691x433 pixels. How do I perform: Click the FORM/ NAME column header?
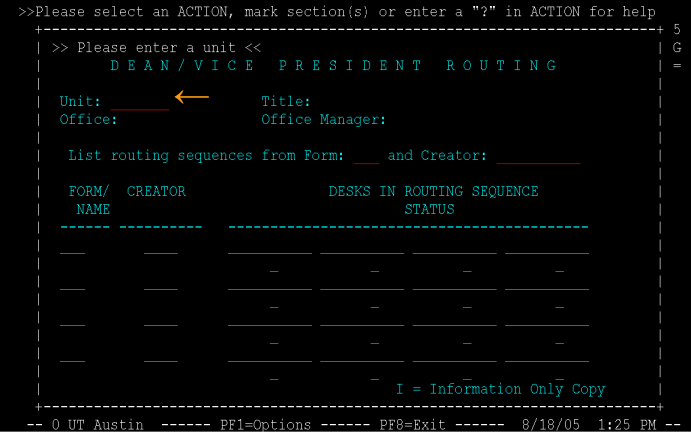(89, 200)
